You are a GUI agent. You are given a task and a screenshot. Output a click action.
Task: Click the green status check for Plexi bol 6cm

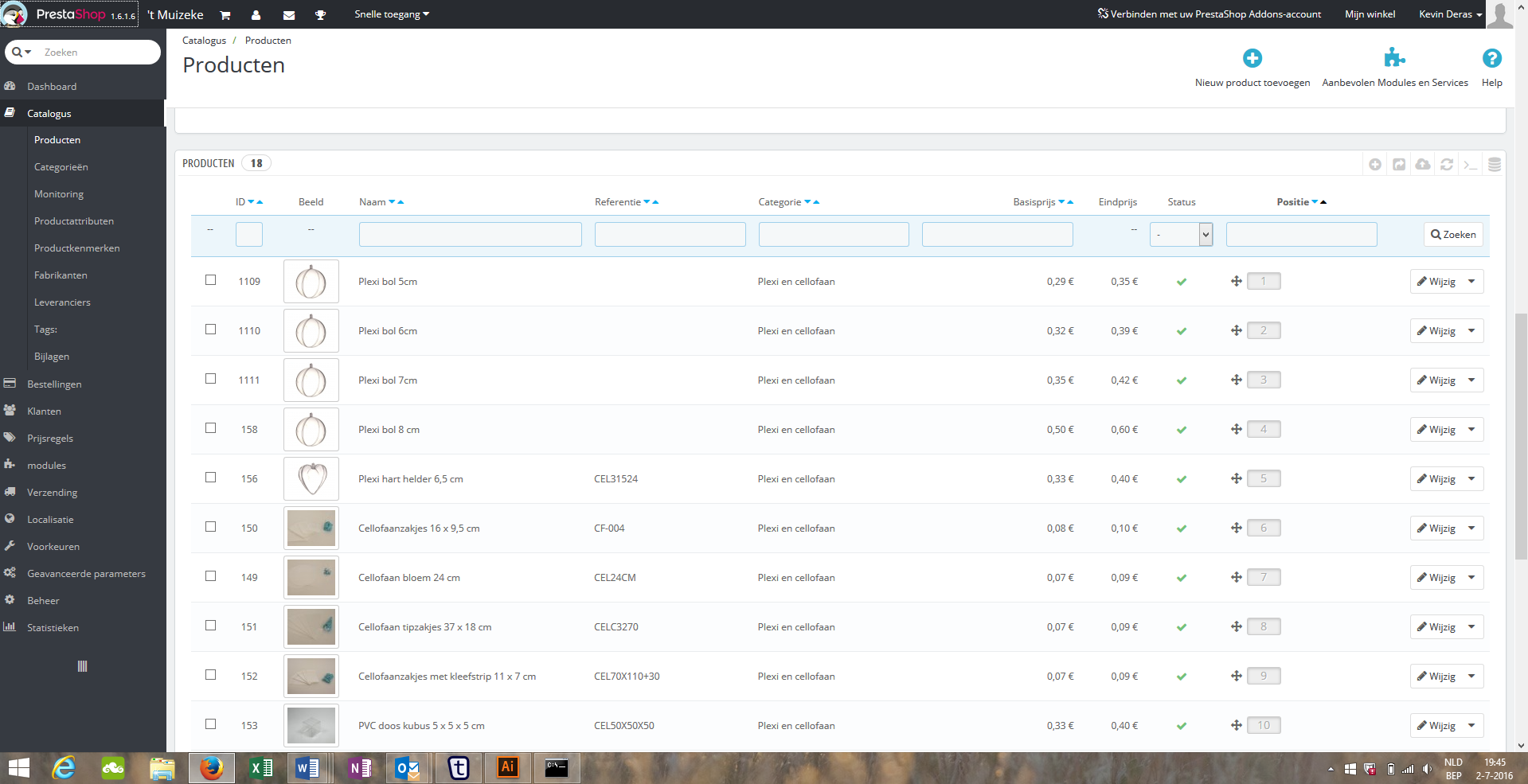coord(1182,331)
